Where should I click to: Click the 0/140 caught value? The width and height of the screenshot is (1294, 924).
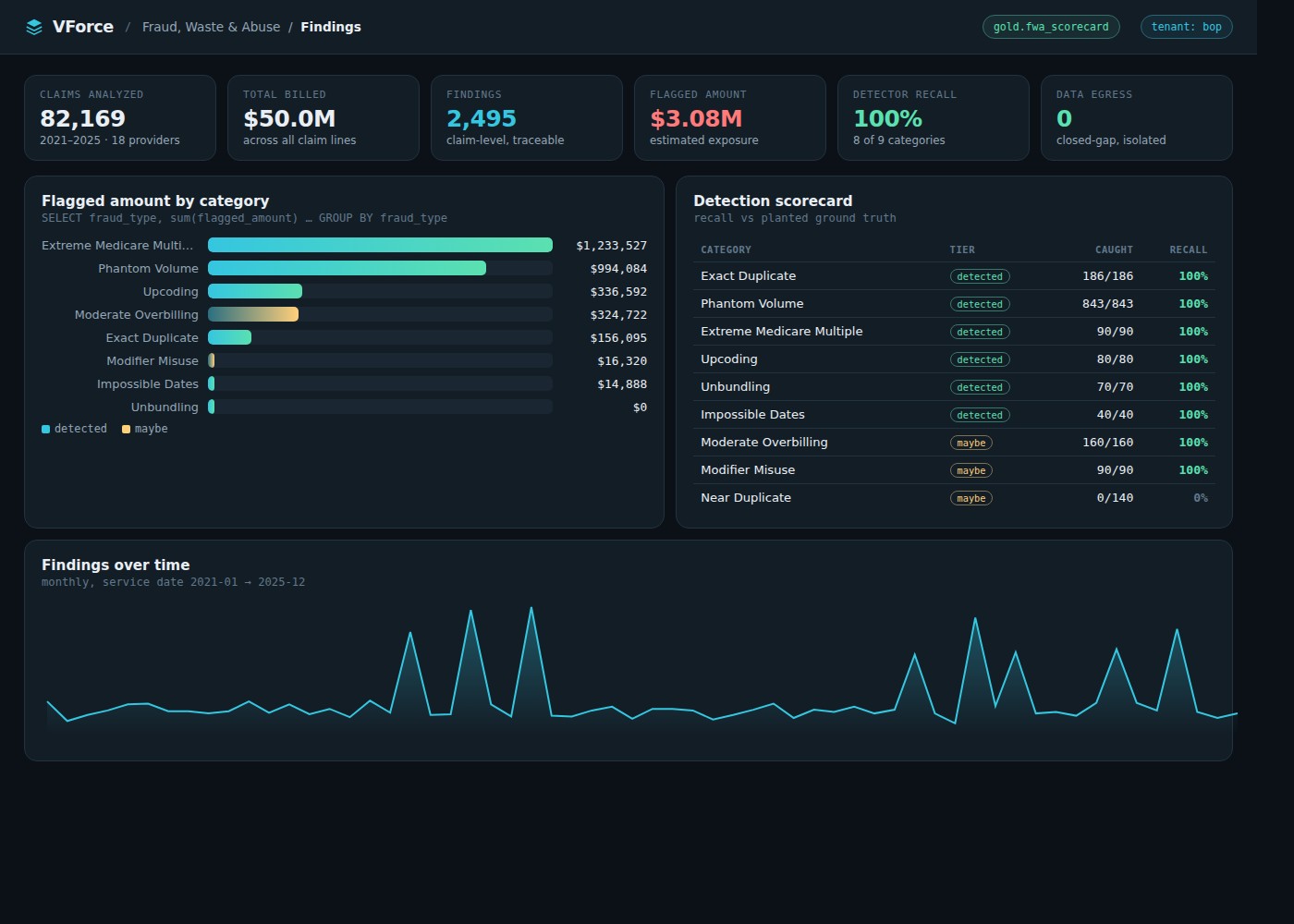(1115, 498)
